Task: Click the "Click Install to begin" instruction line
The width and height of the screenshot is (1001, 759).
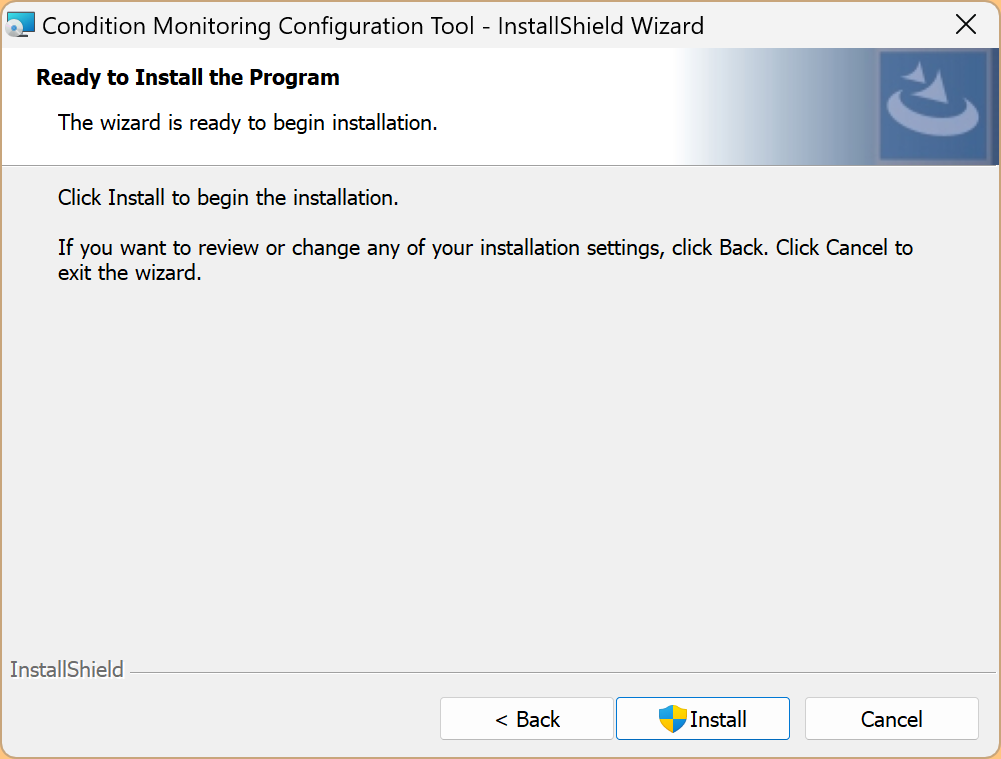Action: (228, 198)
